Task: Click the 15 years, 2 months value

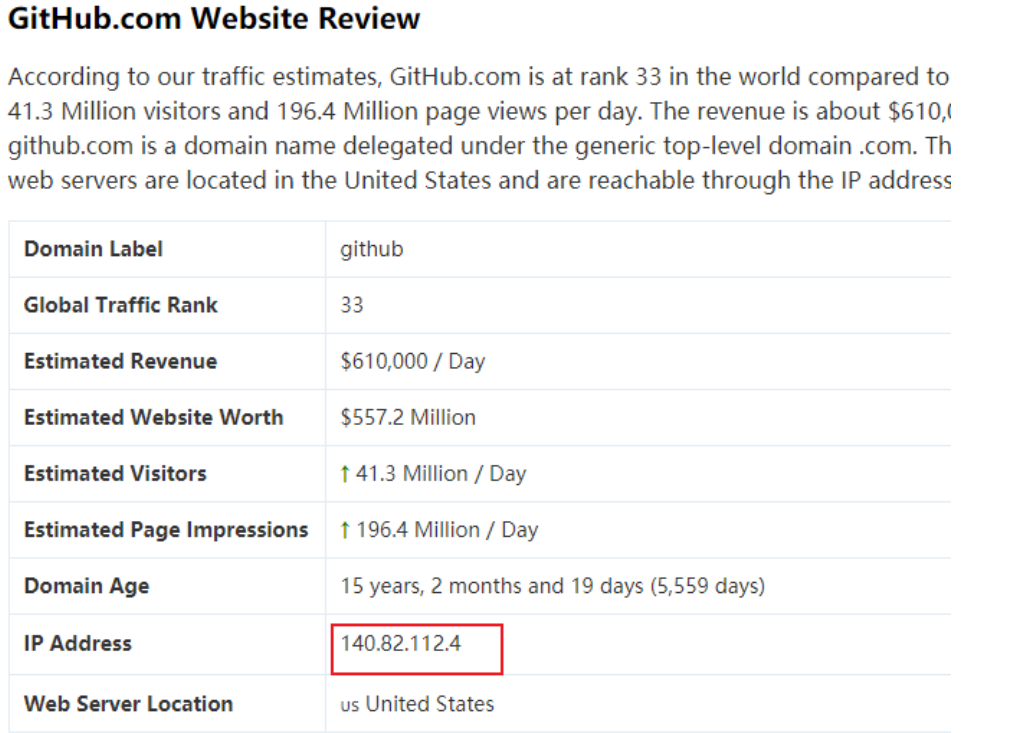Action: pos(552,586)
